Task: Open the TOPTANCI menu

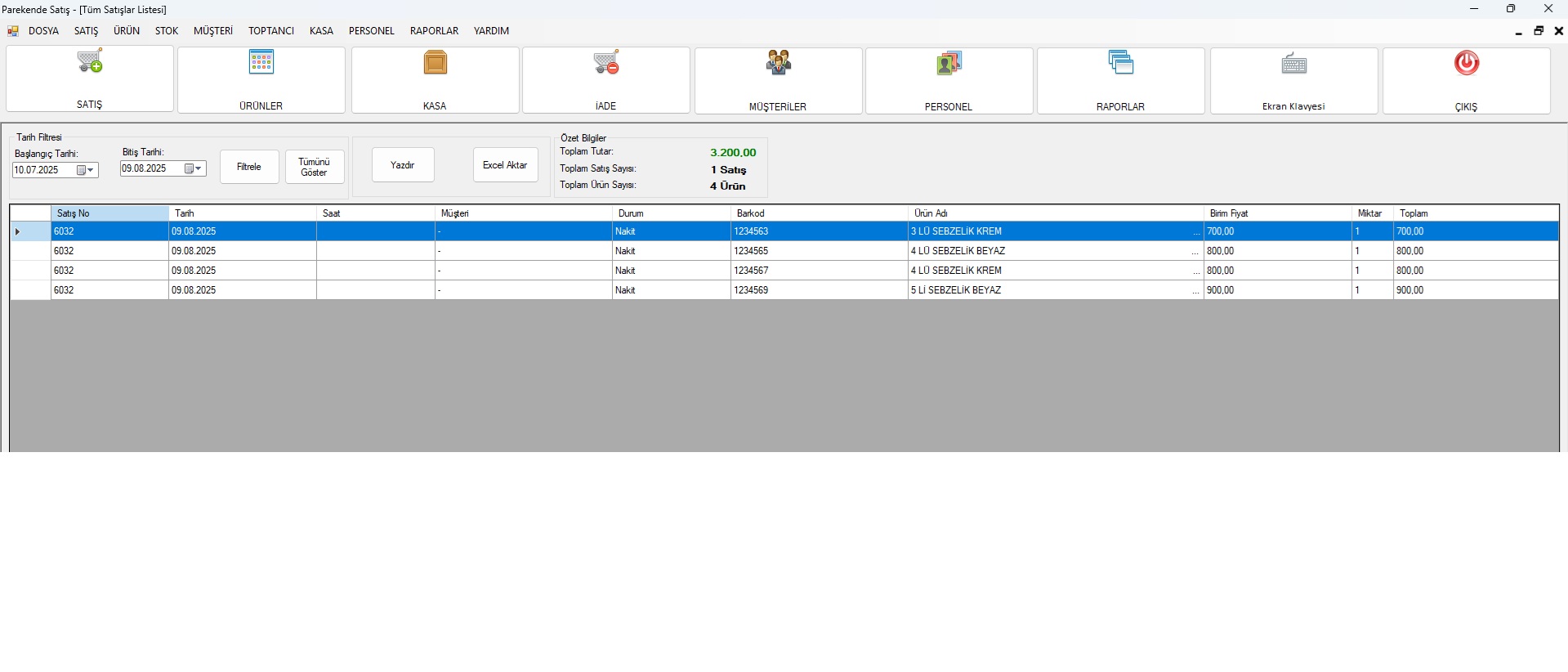Action: (271, 31)
